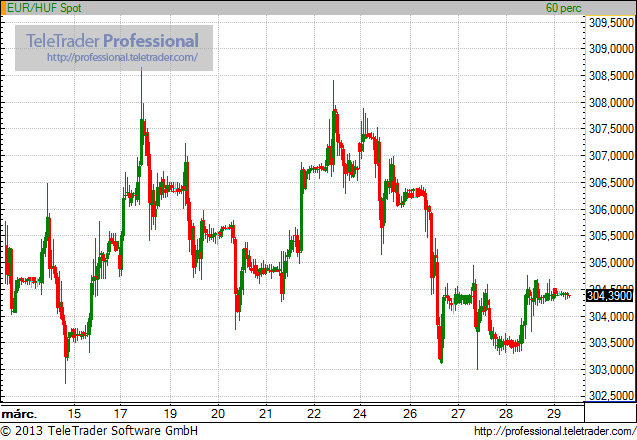Click the márc. month label on time axis

point(19,414)
